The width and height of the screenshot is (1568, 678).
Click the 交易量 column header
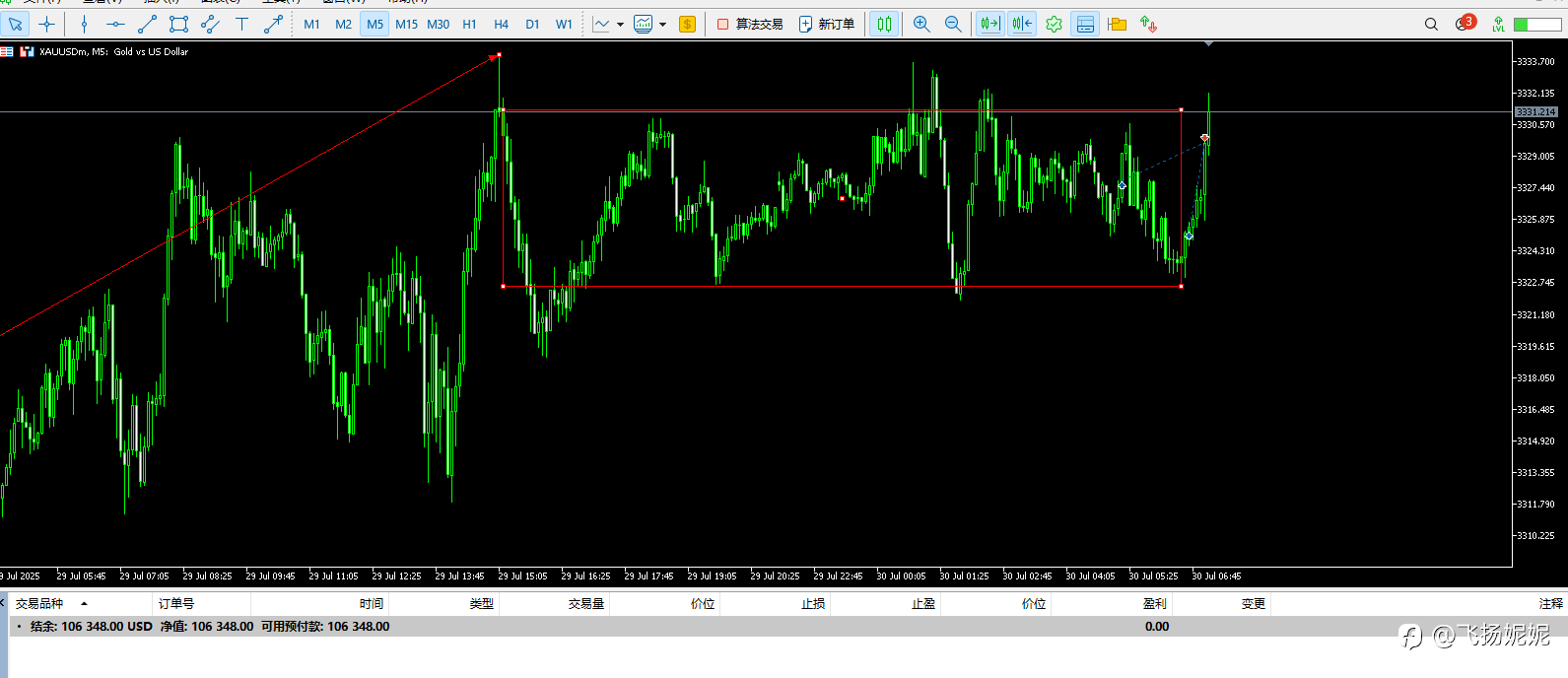[586, 603]
